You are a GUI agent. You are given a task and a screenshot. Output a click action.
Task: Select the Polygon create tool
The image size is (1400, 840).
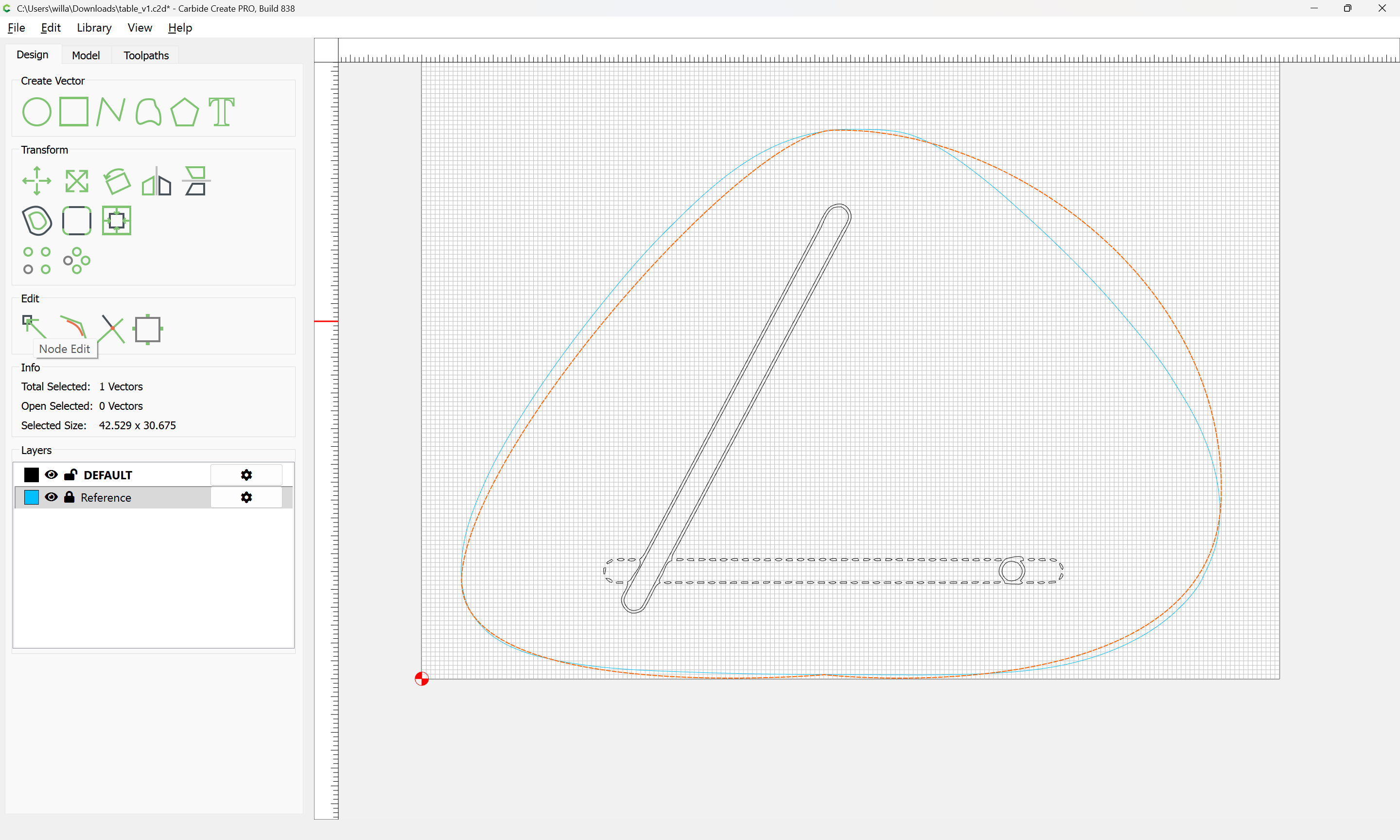(x=184, y=111)
